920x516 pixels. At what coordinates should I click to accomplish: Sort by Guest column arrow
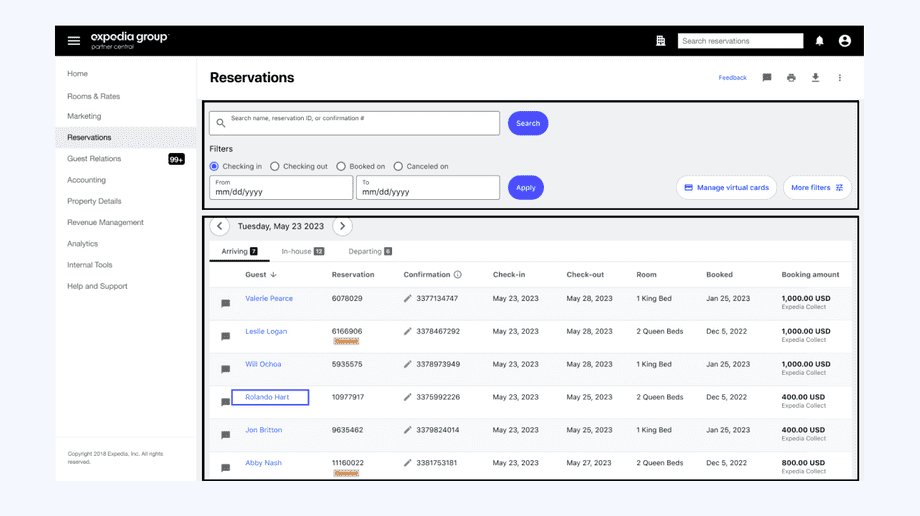273,274
